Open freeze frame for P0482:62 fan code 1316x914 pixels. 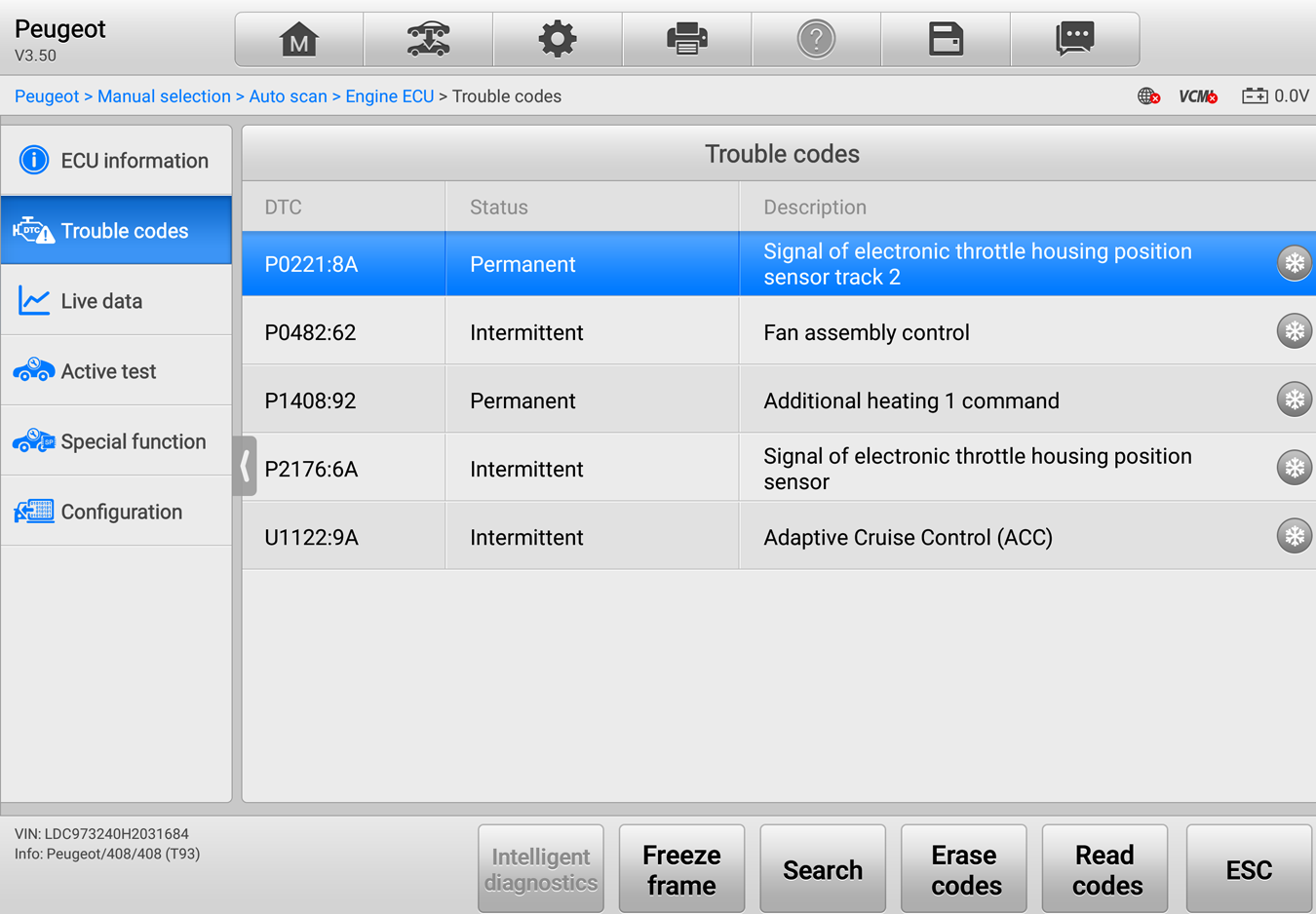pyautogui.click(x=1294, y=330)
